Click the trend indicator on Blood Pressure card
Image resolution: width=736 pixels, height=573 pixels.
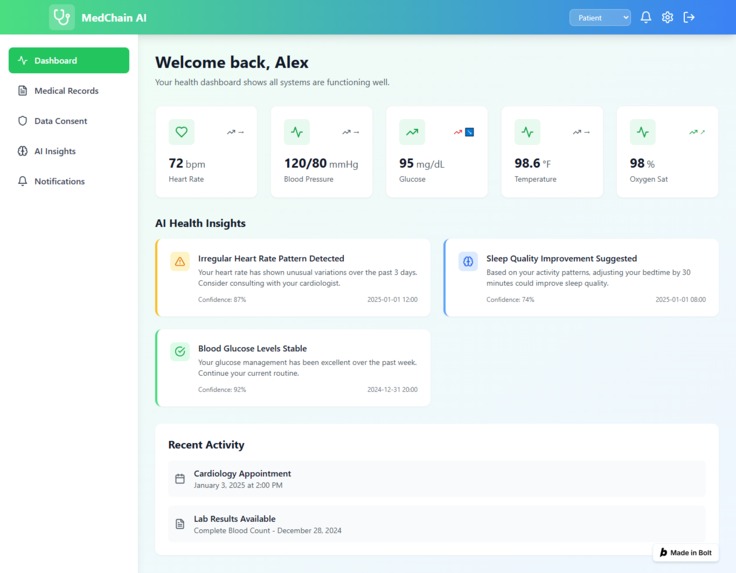[x=351, y=132]
